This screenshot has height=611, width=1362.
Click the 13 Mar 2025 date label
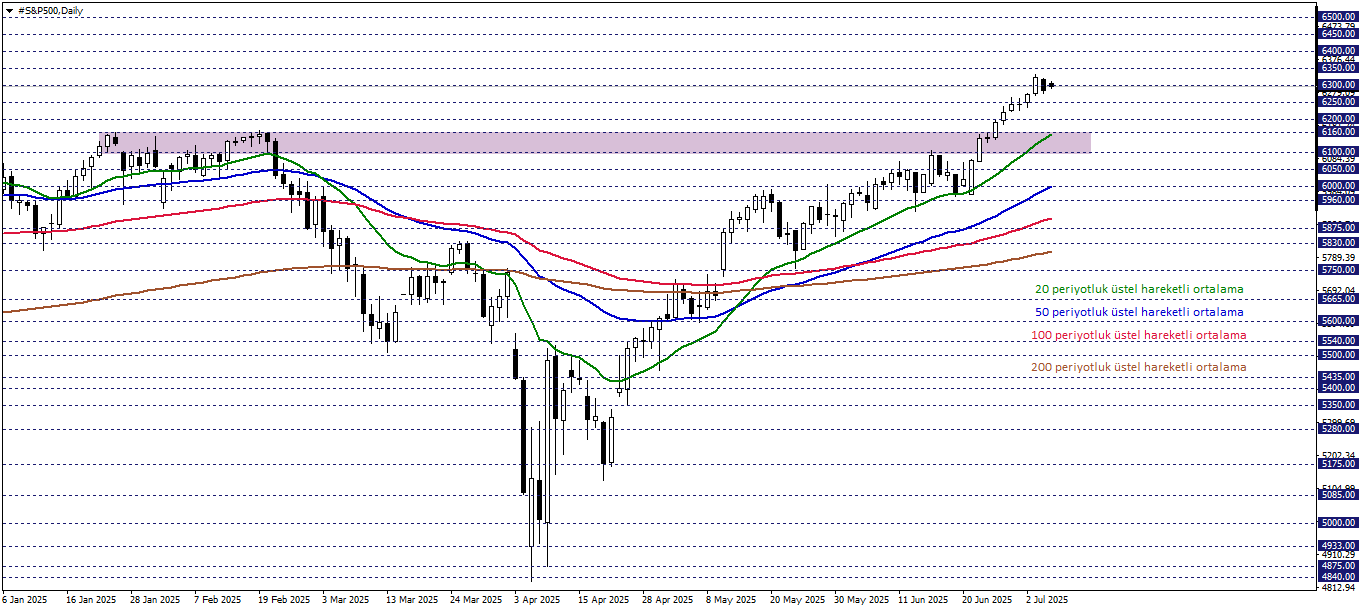pyautogui.click(x=412, y=600)
